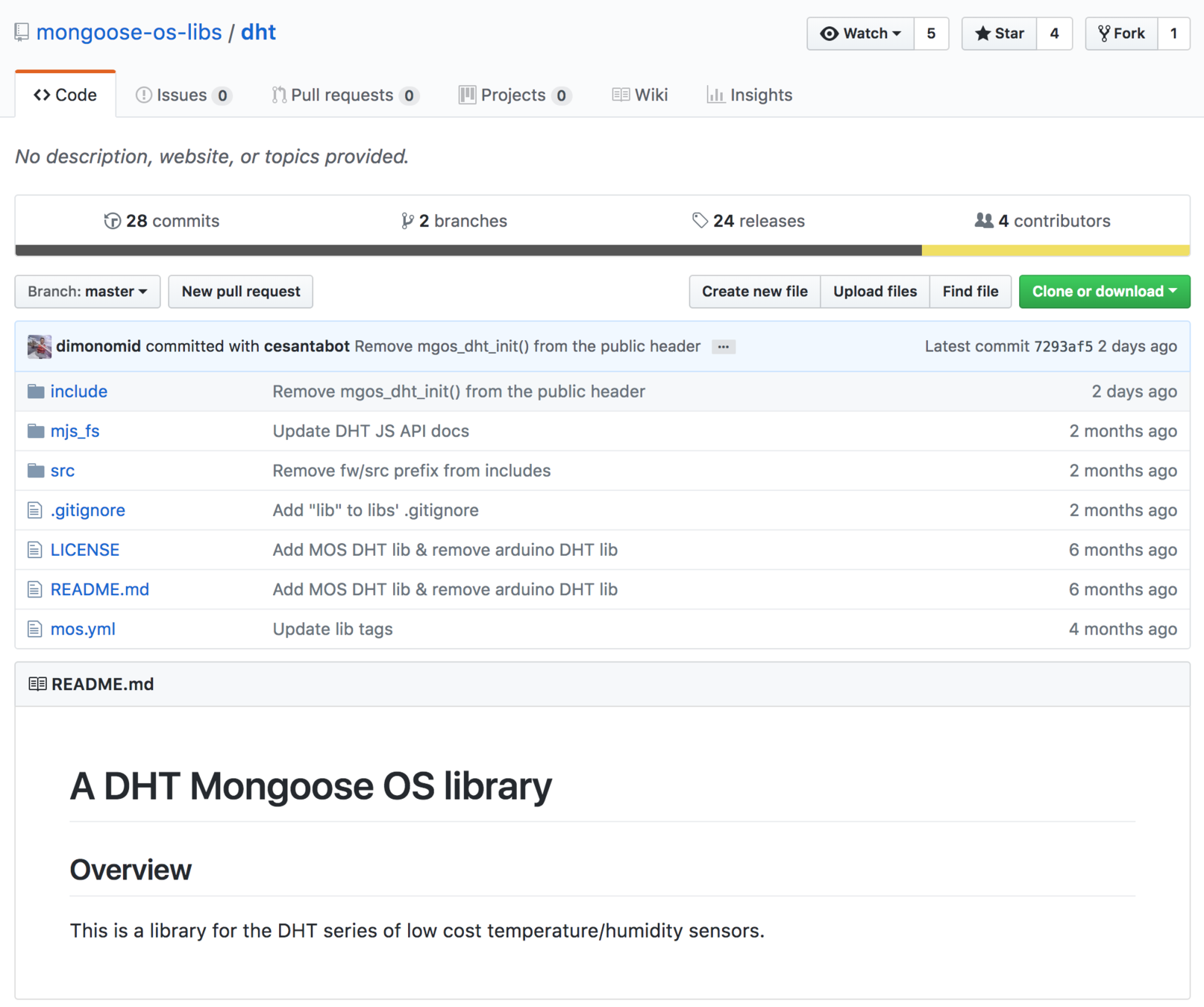Select the Code tab

pyautogui.click(x=65, y=95)
